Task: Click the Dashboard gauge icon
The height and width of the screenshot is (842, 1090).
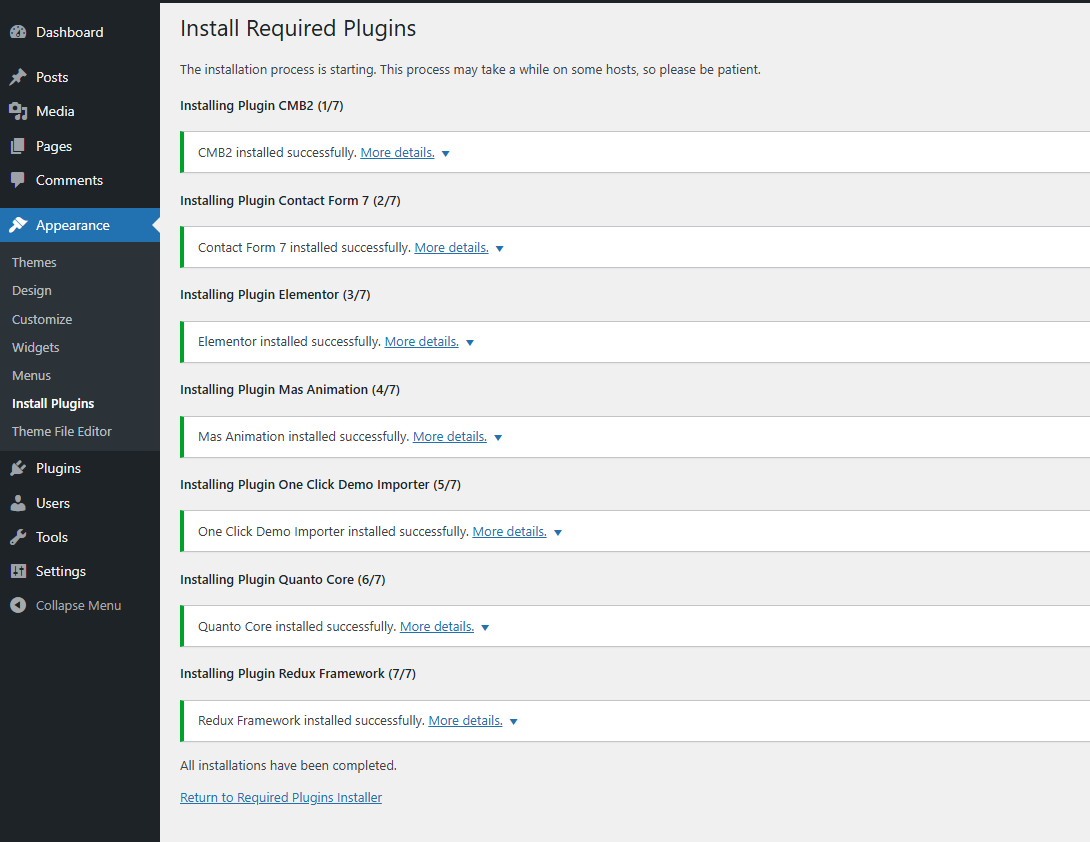Action: coord(18,32)
